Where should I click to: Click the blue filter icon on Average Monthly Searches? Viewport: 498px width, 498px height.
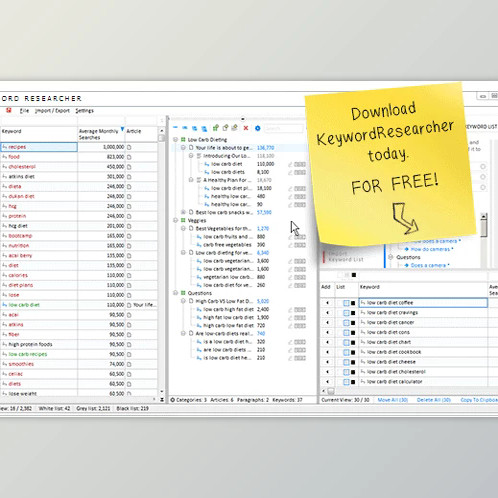(x=122, y=129)
